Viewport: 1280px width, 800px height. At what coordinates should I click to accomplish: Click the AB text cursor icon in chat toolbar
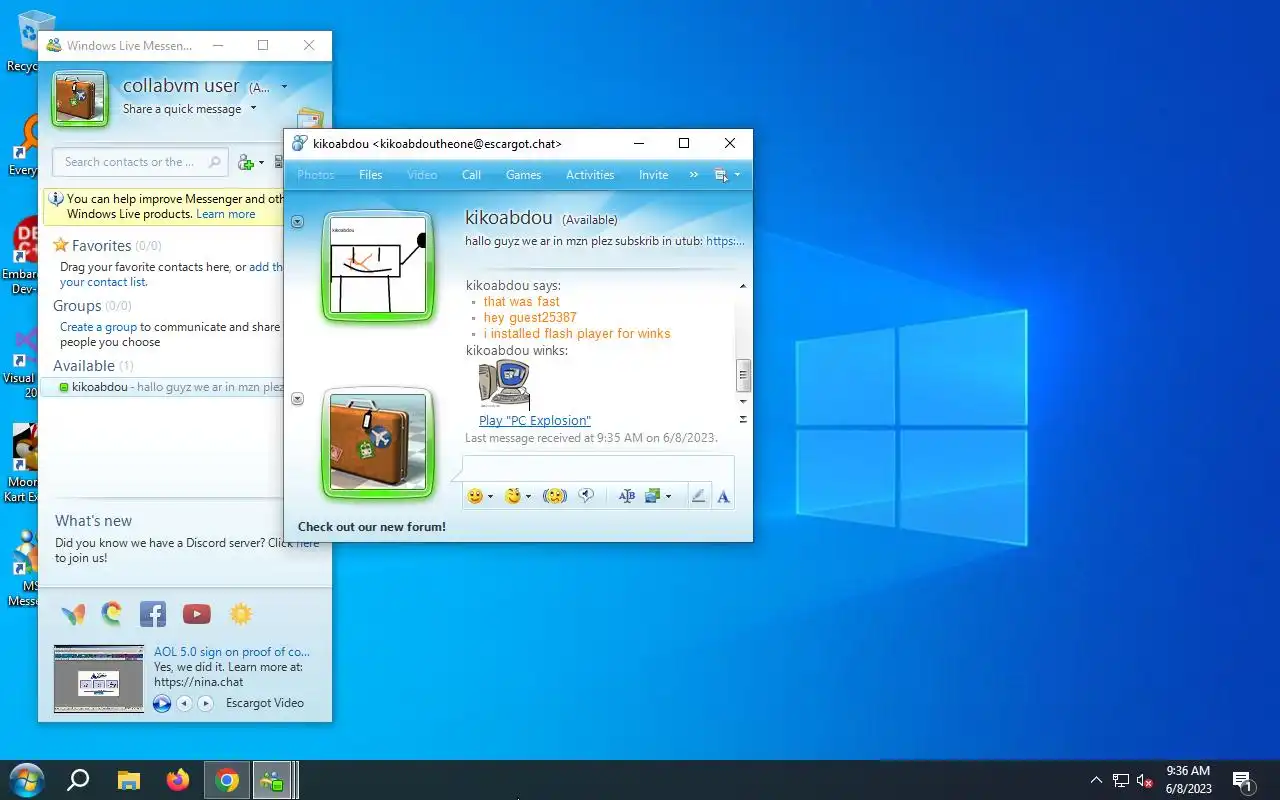[x=627, y=496]
